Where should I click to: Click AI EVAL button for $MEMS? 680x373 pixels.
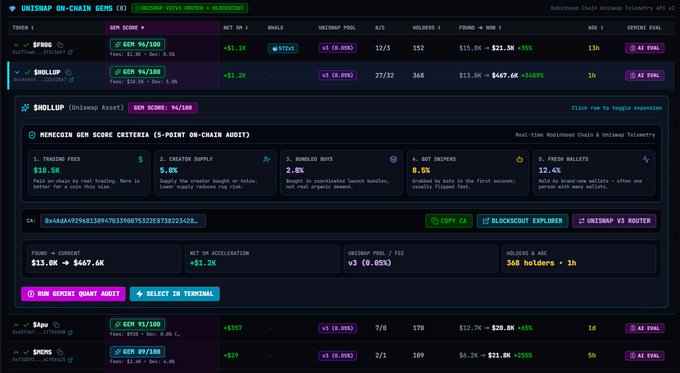point(644,355)
